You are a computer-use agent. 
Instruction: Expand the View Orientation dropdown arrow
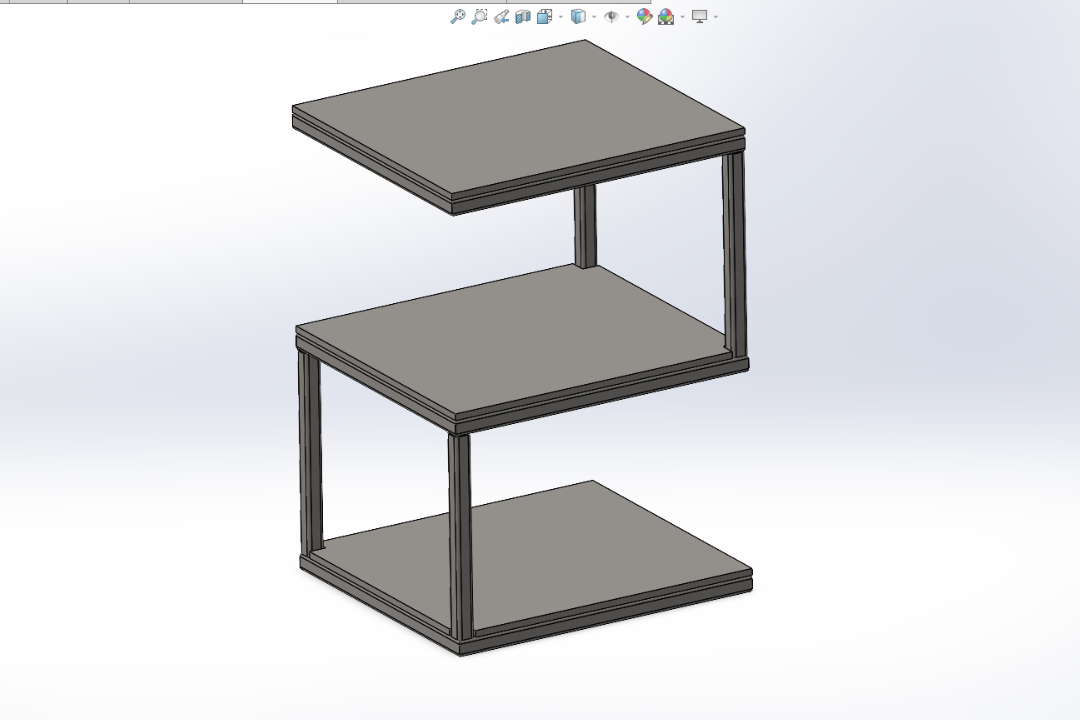(x=561, y=17)
